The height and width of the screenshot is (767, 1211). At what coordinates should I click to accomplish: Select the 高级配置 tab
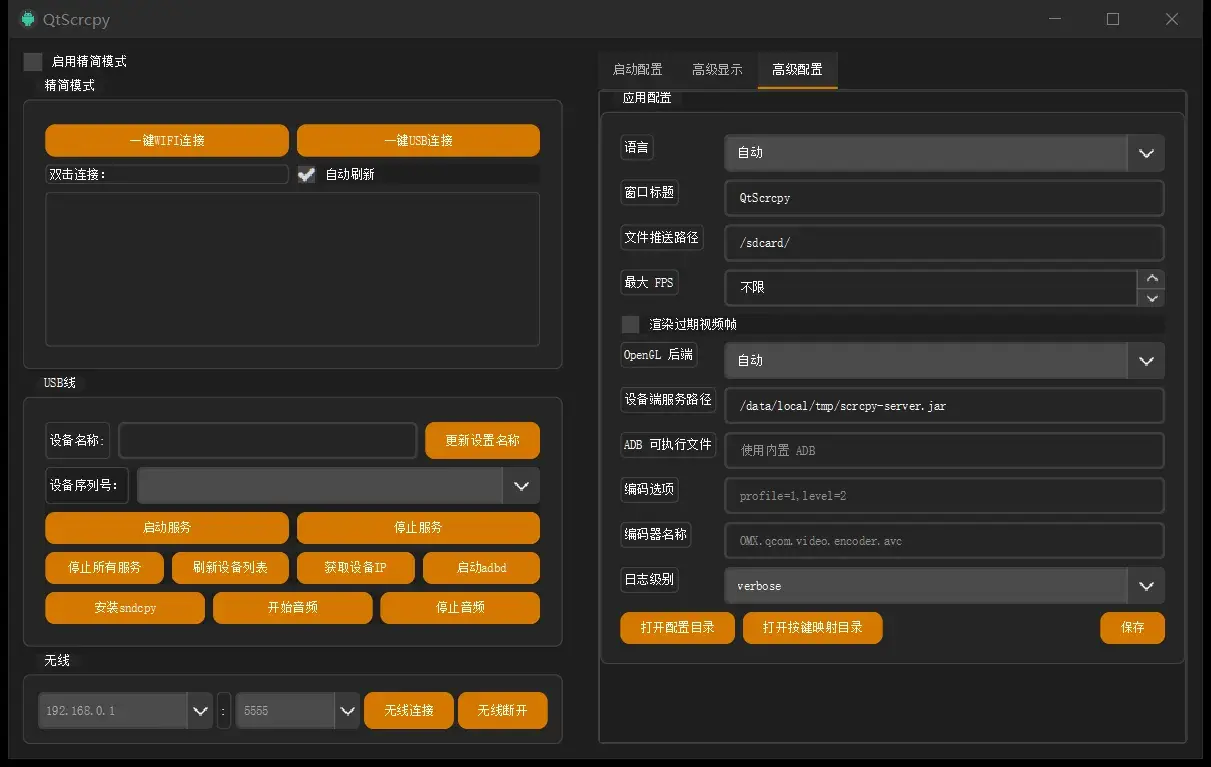[x=797, y=70]
